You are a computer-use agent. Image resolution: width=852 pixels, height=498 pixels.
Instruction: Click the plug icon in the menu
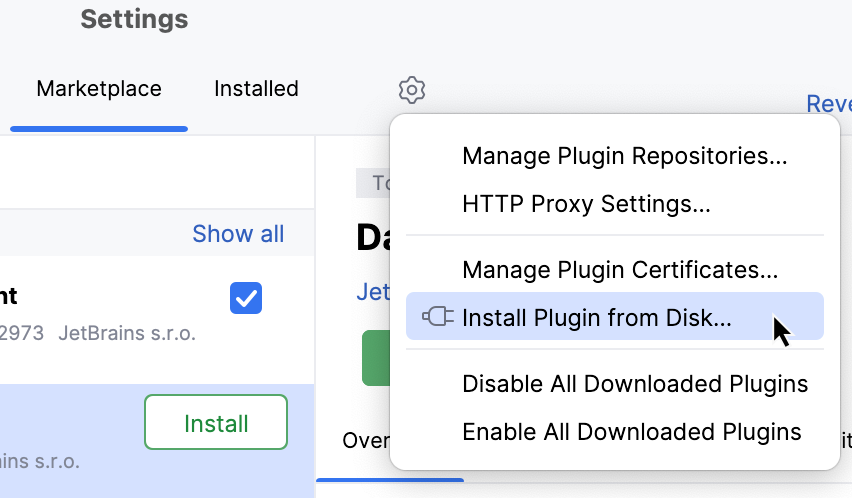(x=437, y=318)
